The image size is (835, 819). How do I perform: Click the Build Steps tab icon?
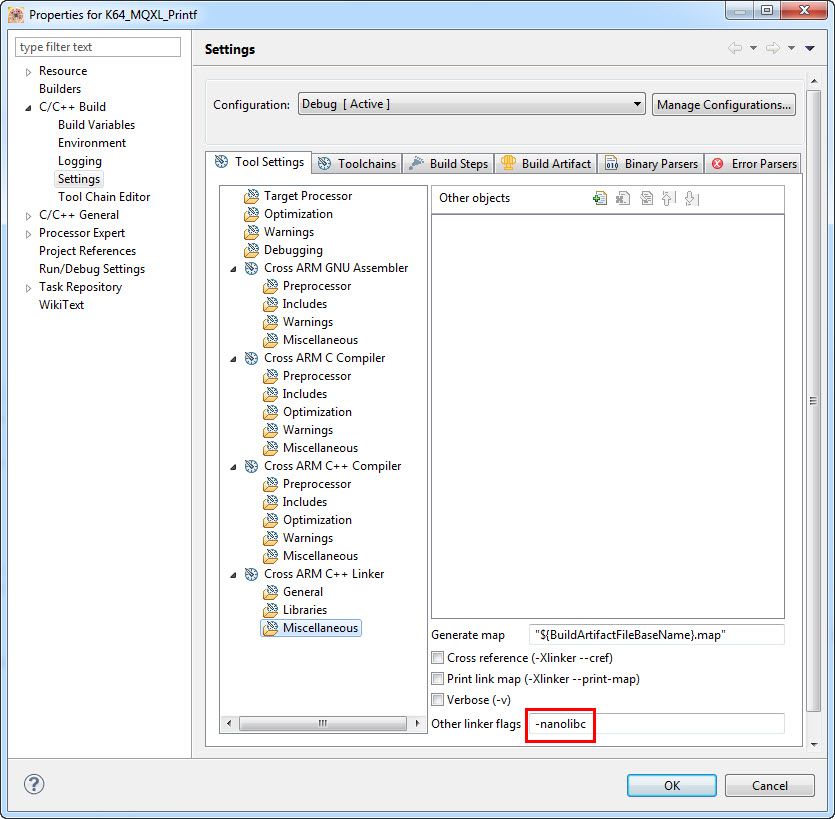coord(416,163)
